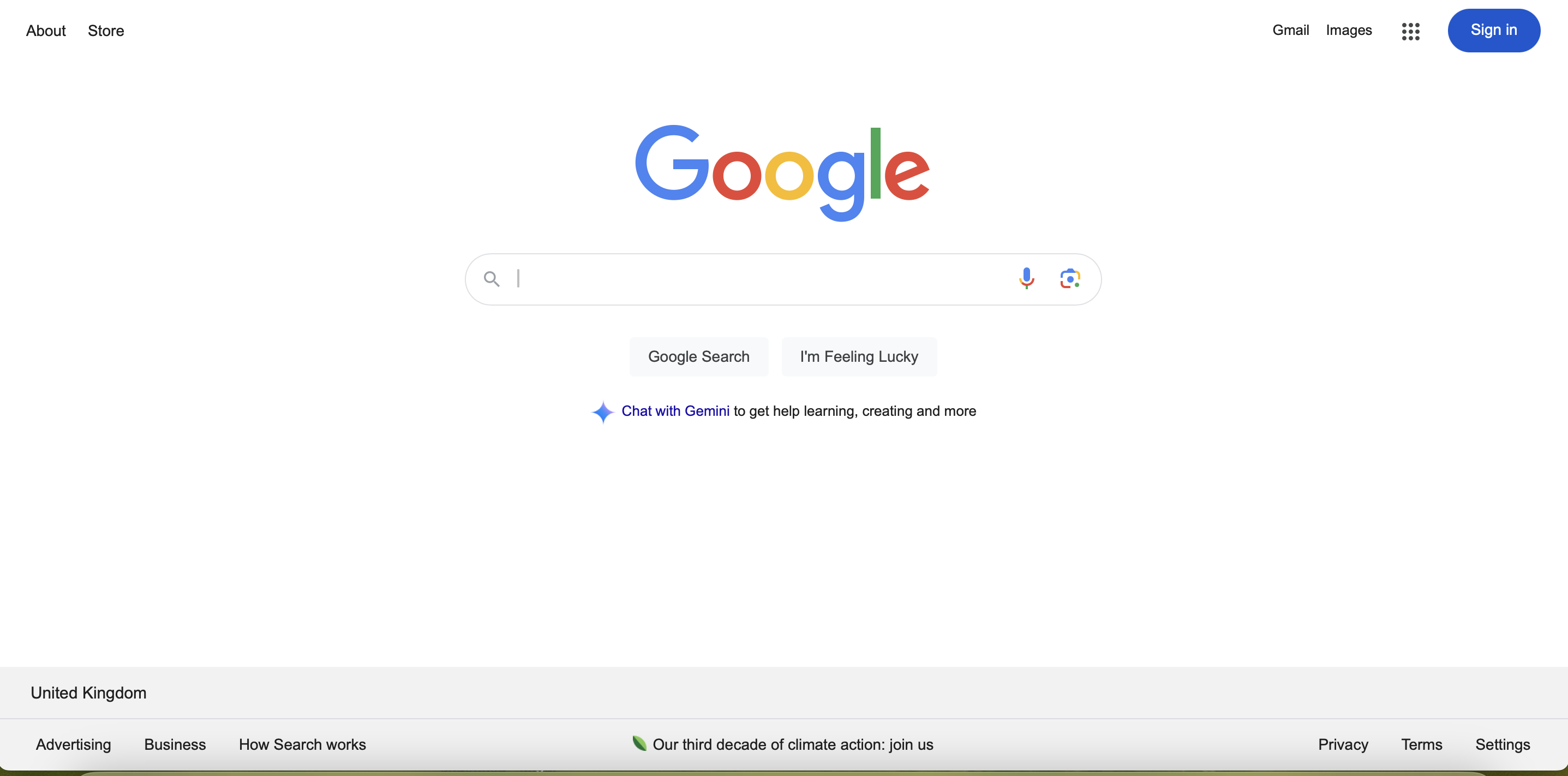
Task: Open the About link
Action: (46, 31)
